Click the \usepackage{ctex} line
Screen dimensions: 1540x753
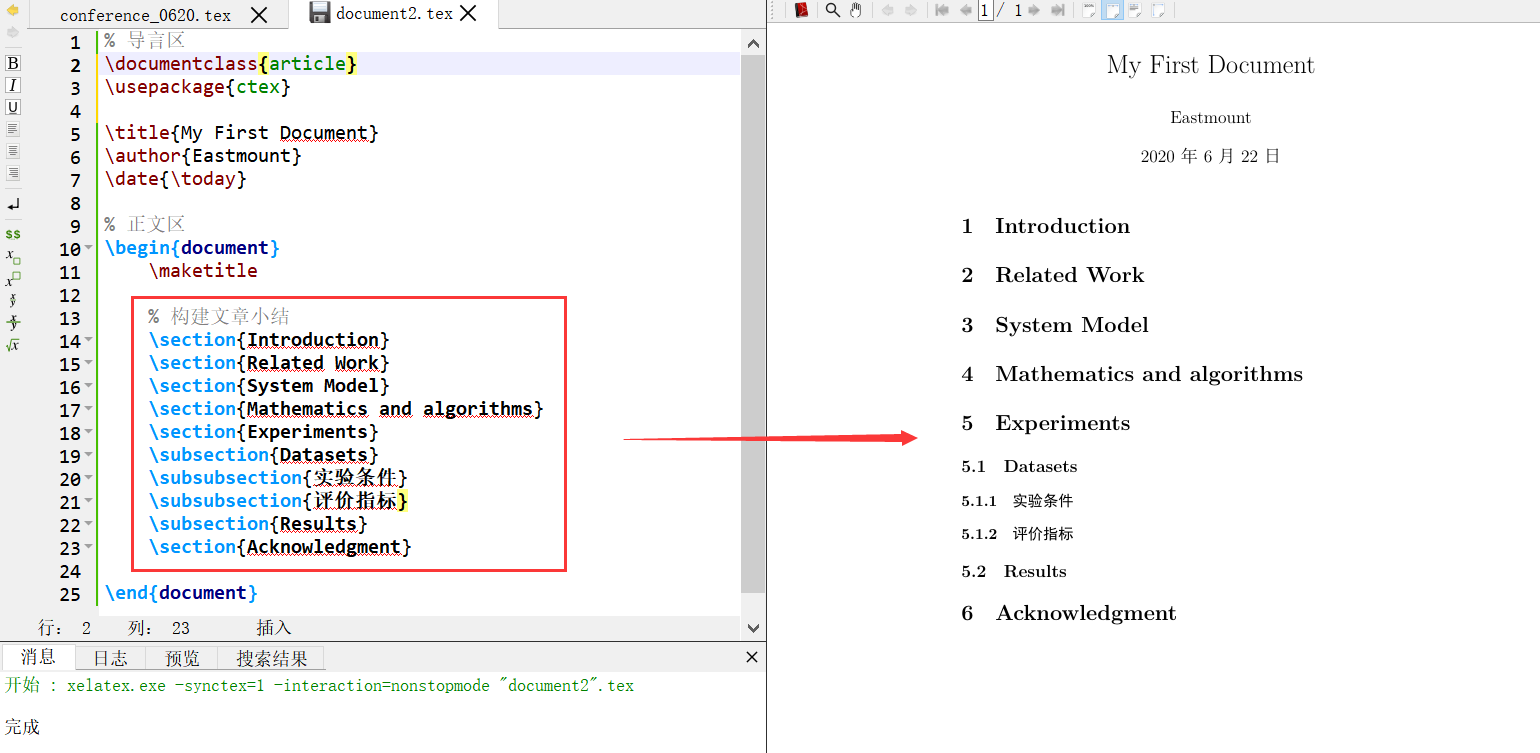pos(198,87)
